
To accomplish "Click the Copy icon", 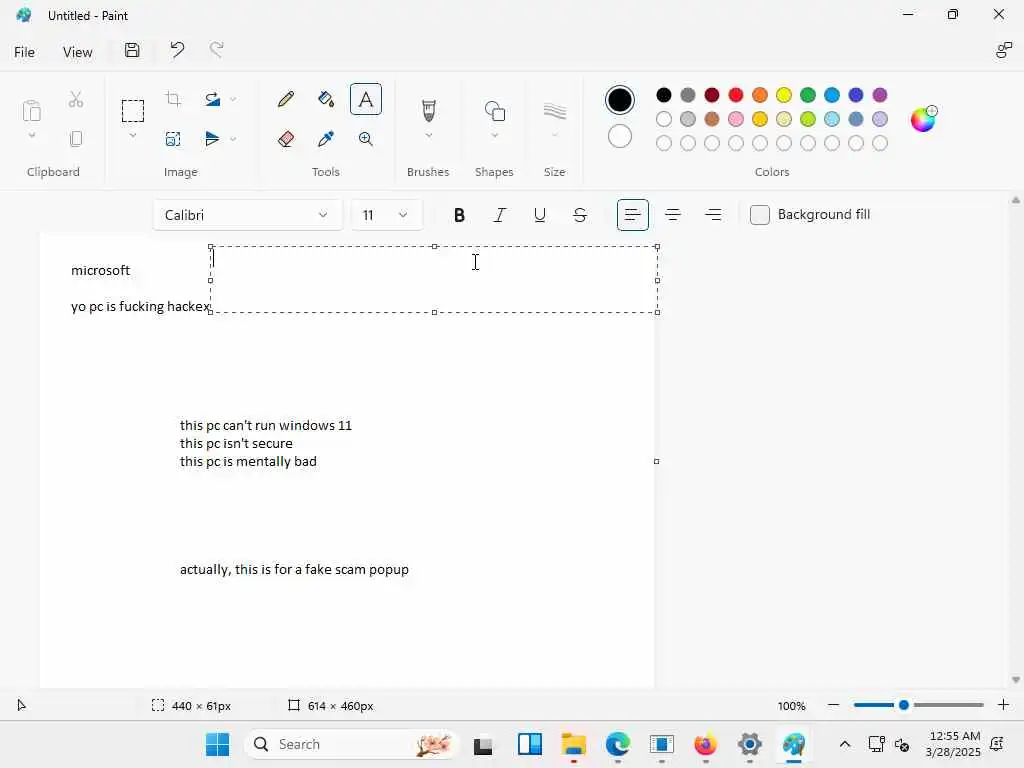I will (76, 139).
